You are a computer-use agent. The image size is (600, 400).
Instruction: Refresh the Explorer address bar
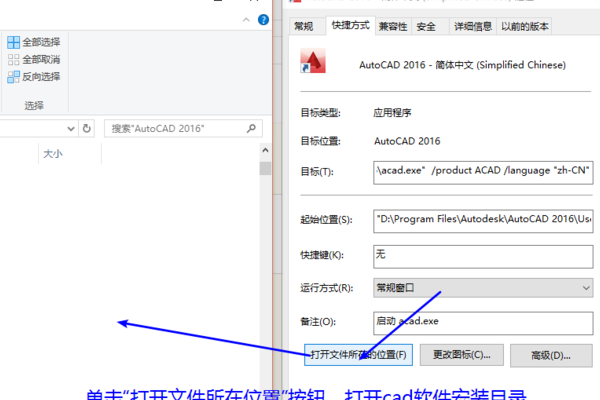87,128
